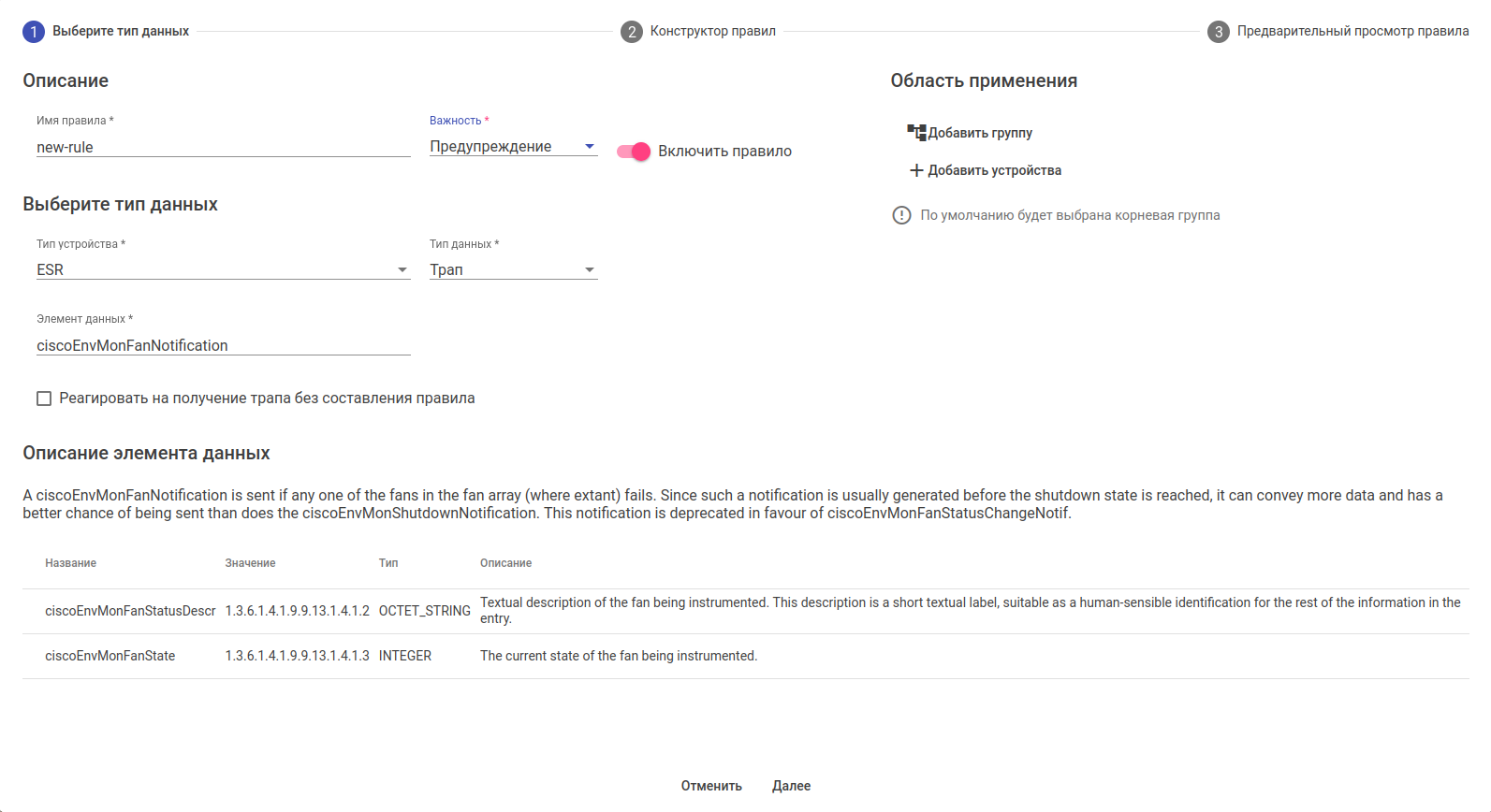Click the 'Элемент данных' input field
1491x812 pixels.
223,346
